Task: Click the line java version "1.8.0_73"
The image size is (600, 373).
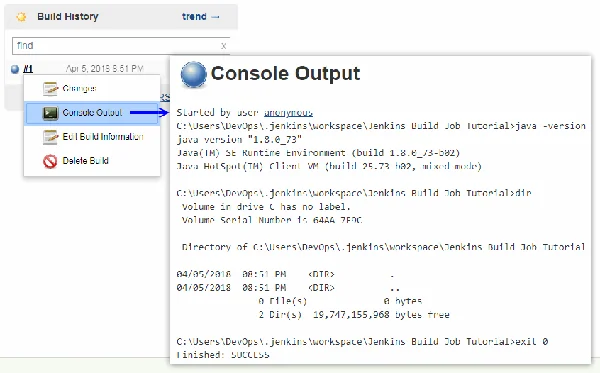Action: point(239,139)
